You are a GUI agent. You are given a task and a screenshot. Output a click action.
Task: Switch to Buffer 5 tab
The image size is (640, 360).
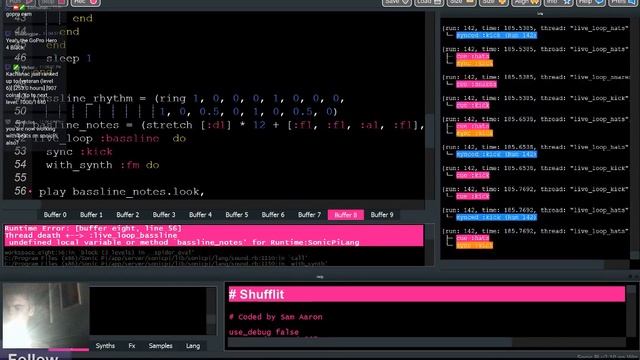(237, 215)
